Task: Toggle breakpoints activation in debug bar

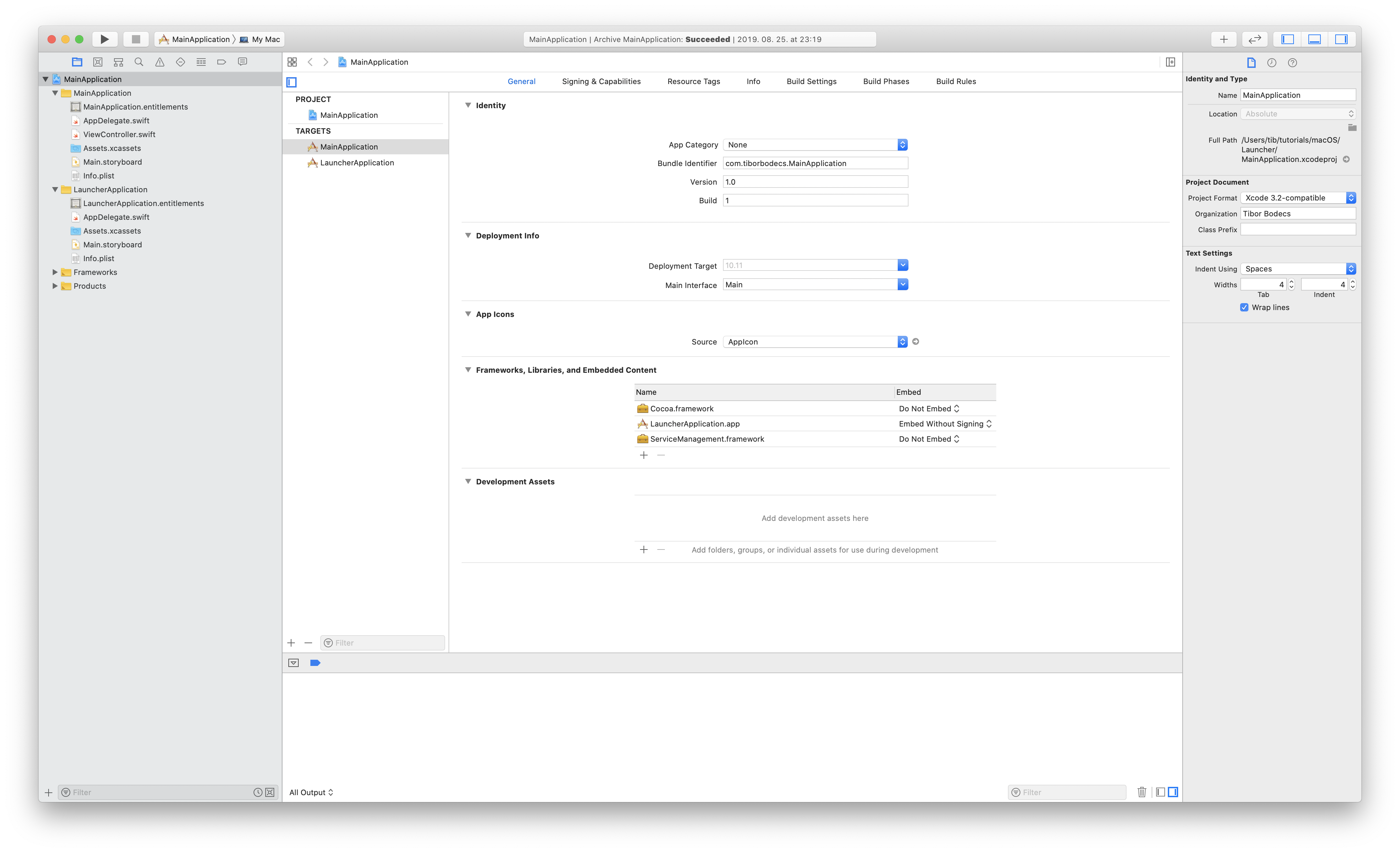Action: (x=315, y=662)
